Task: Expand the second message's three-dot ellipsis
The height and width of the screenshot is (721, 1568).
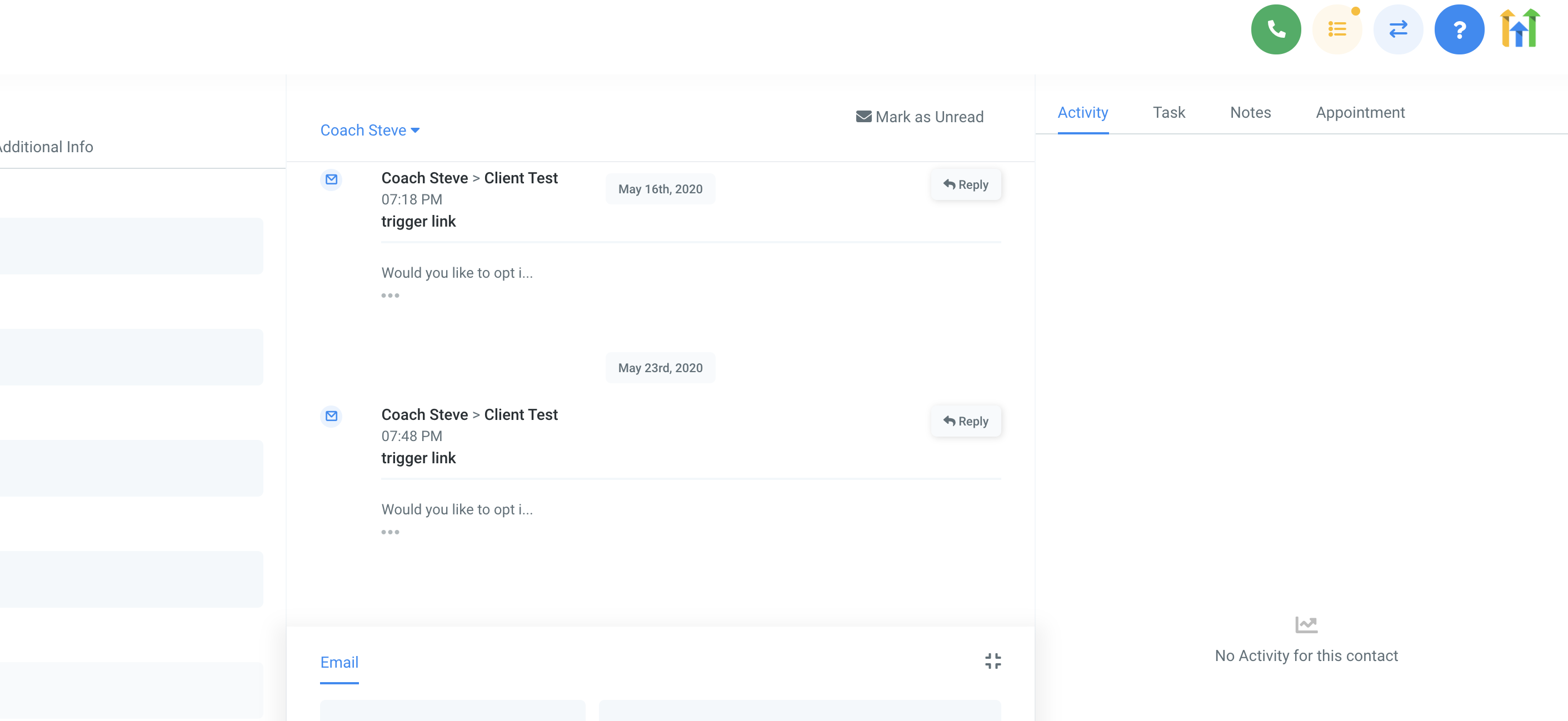Action: pos(390,532)
